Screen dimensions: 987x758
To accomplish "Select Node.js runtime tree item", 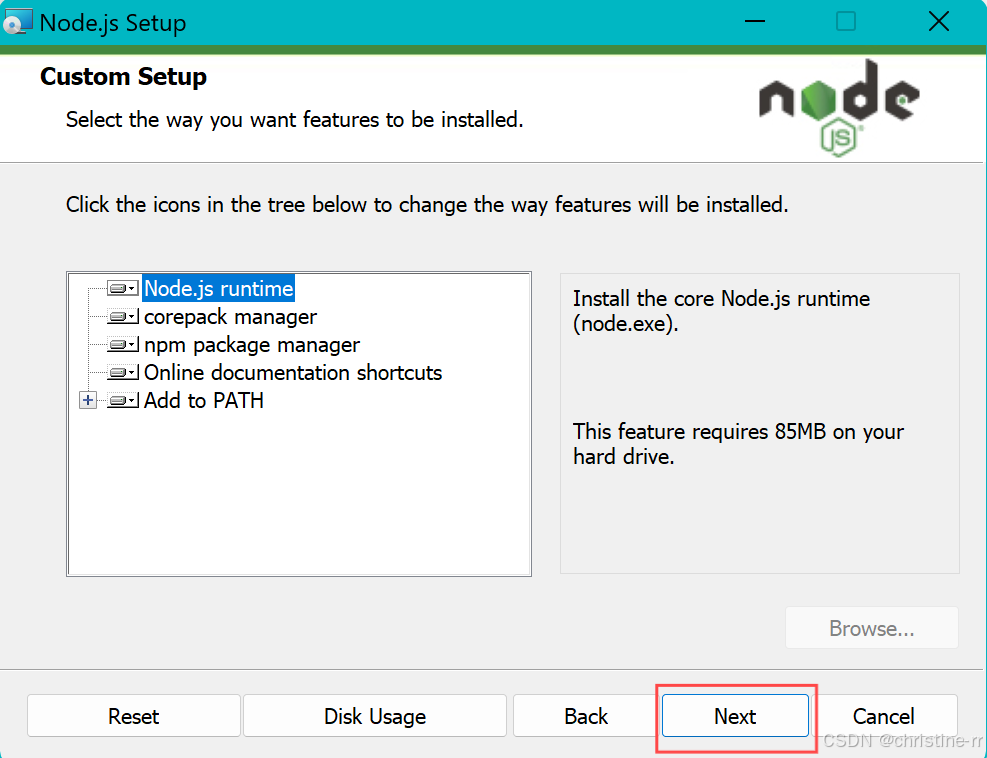I will tap(218, 288).
